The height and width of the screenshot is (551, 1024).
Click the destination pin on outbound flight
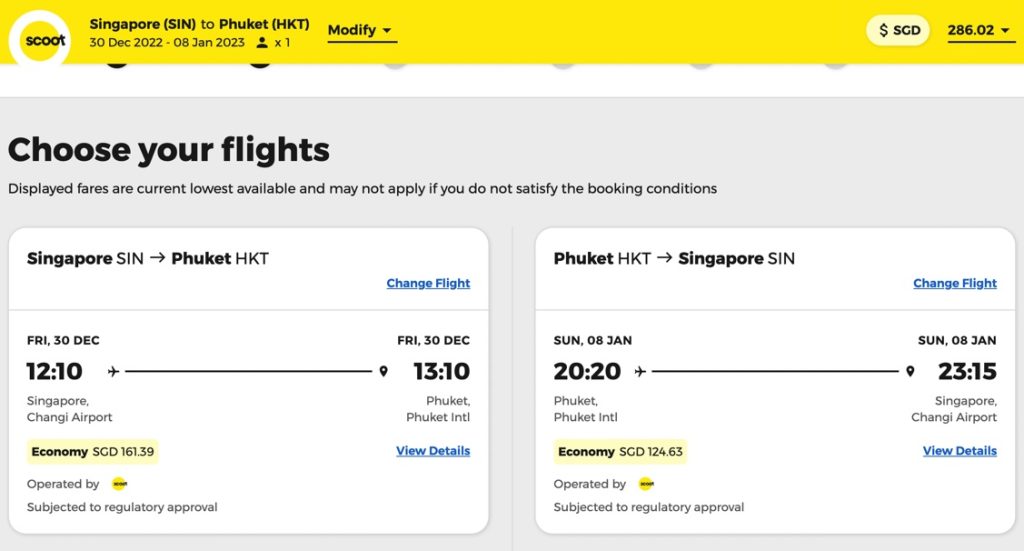(x=383, y=371)
